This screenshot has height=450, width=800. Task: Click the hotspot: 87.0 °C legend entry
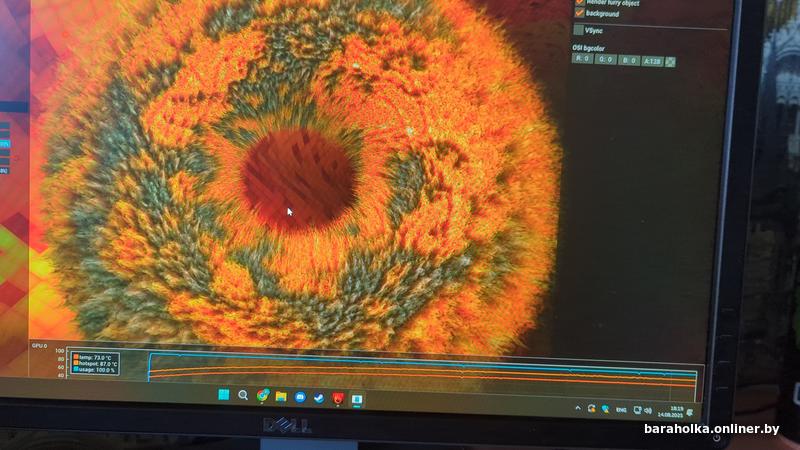click(x=95, y=364)
